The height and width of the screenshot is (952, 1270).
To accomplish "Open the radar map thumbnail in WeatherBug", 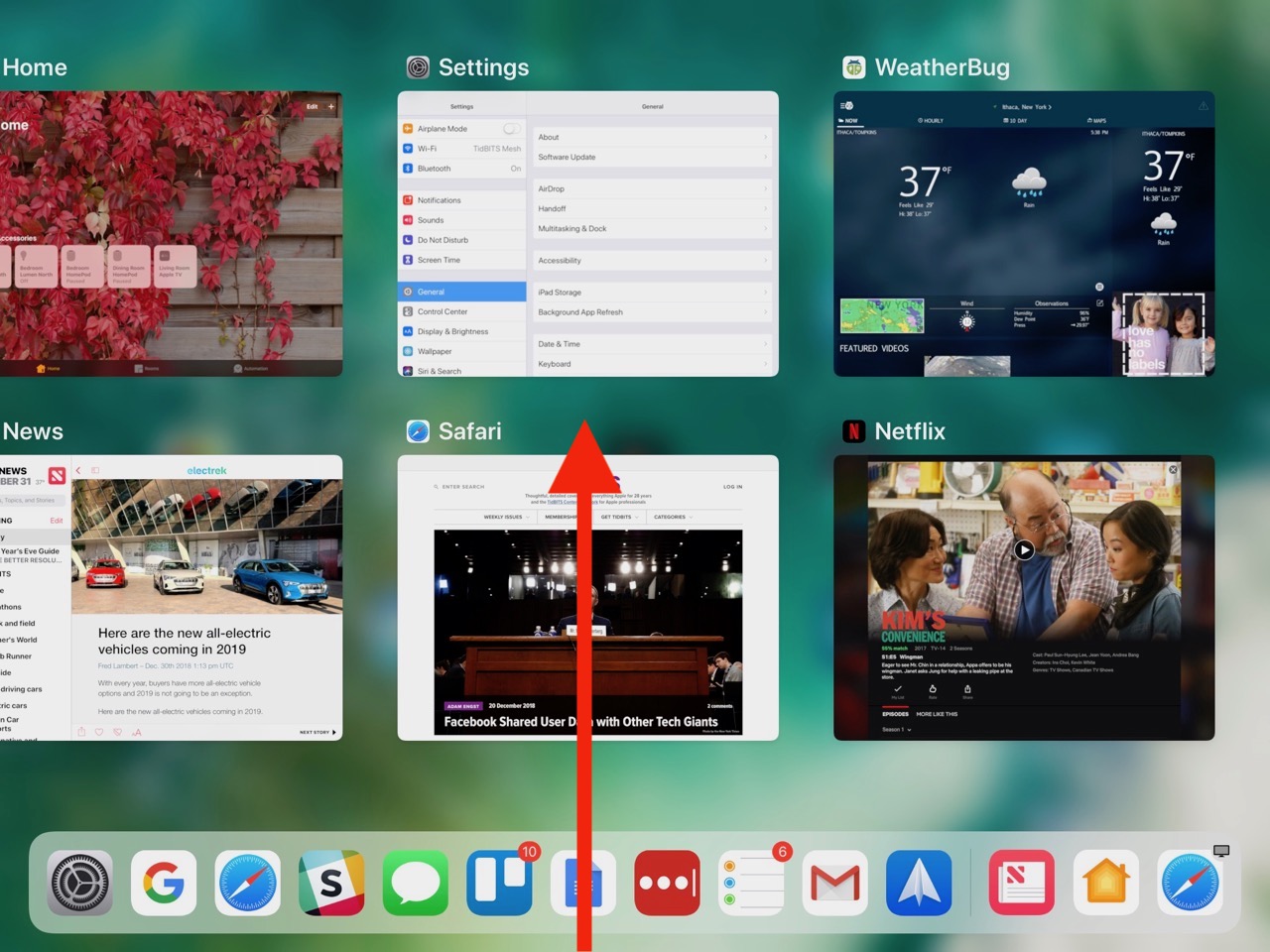I will (x=882, y=315).
